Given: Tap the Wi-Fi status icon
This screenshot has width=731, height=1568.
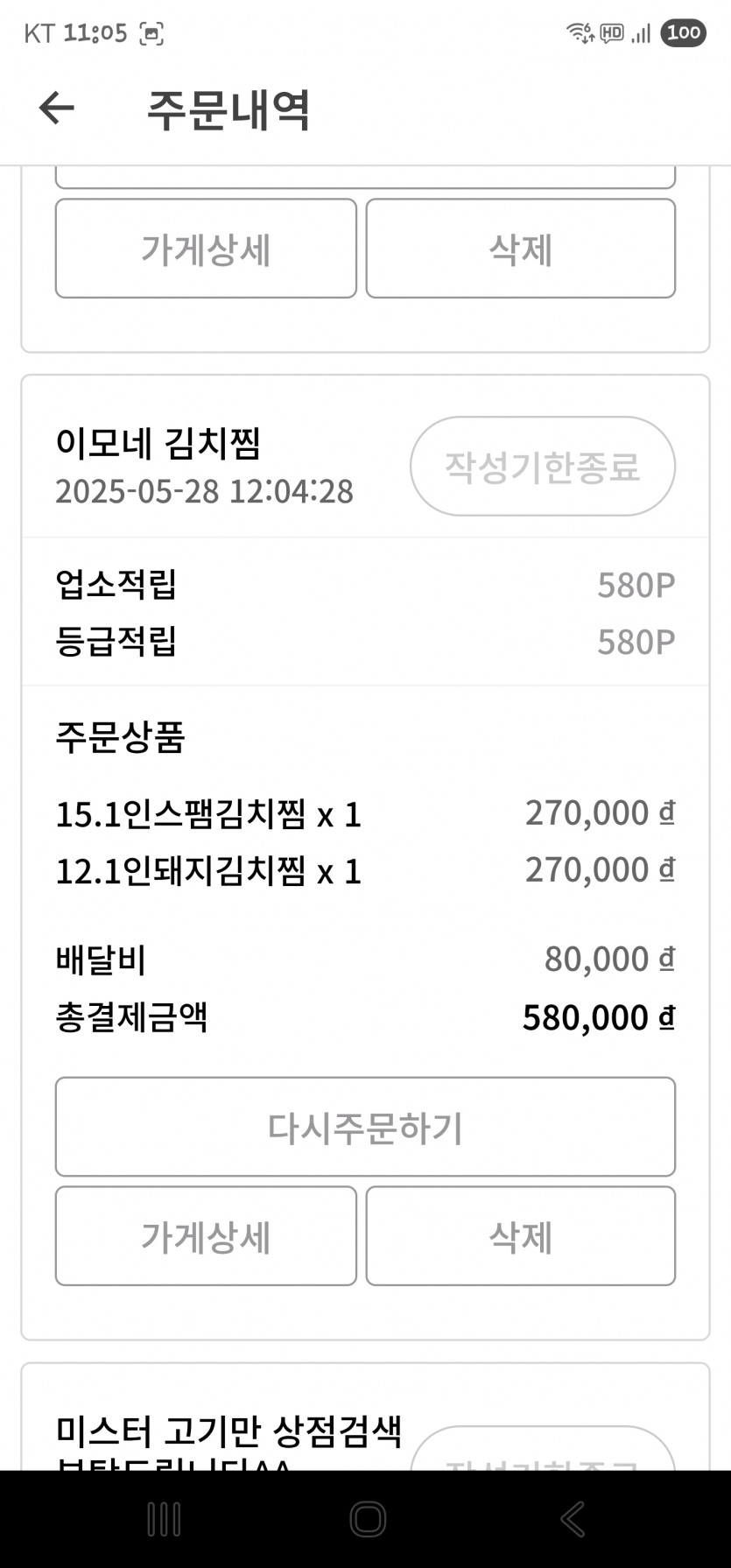Looking at the screenshot, I should (580, 33).
